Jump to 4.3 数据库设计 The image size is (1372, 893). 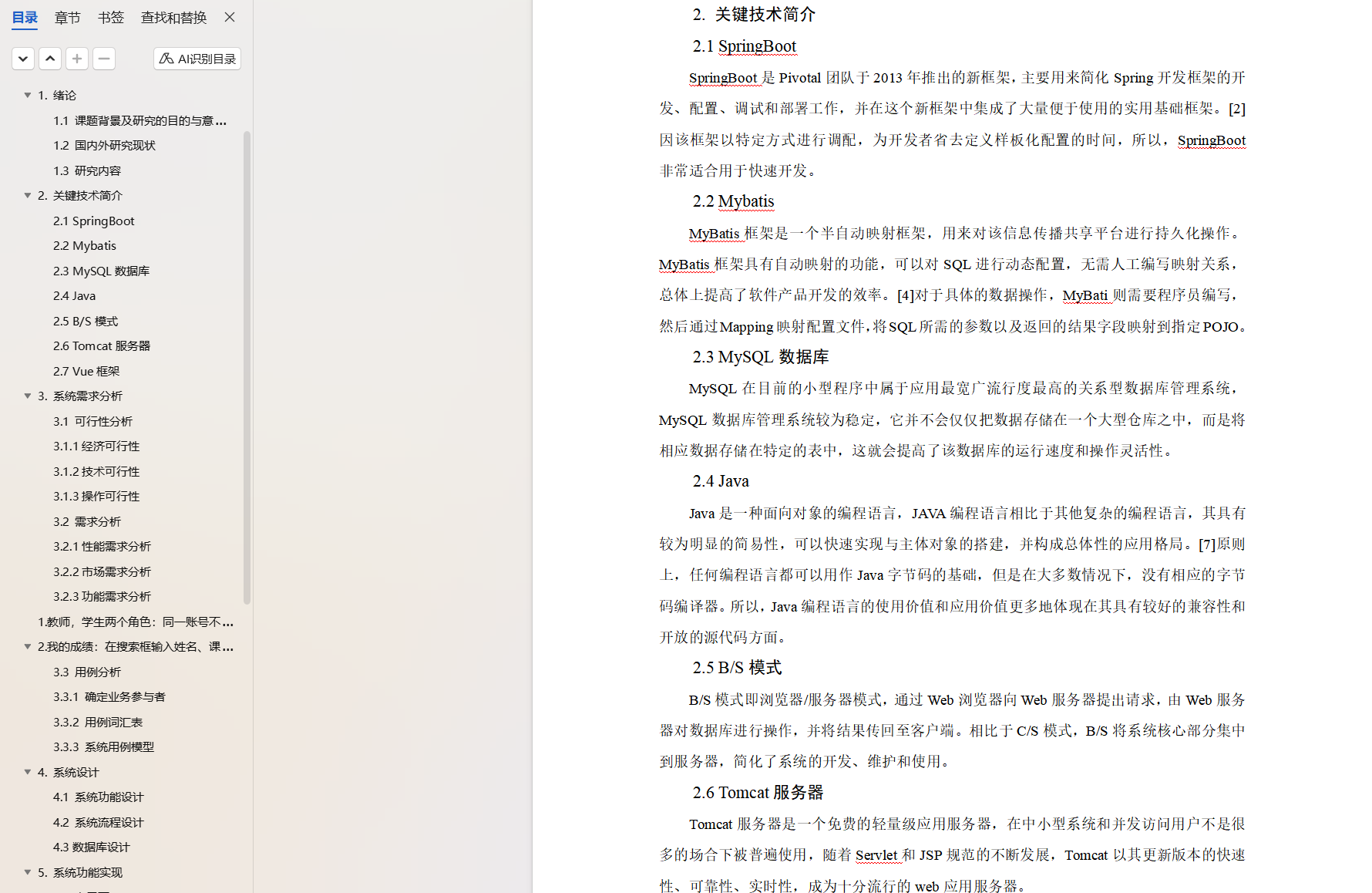point(92,848)
